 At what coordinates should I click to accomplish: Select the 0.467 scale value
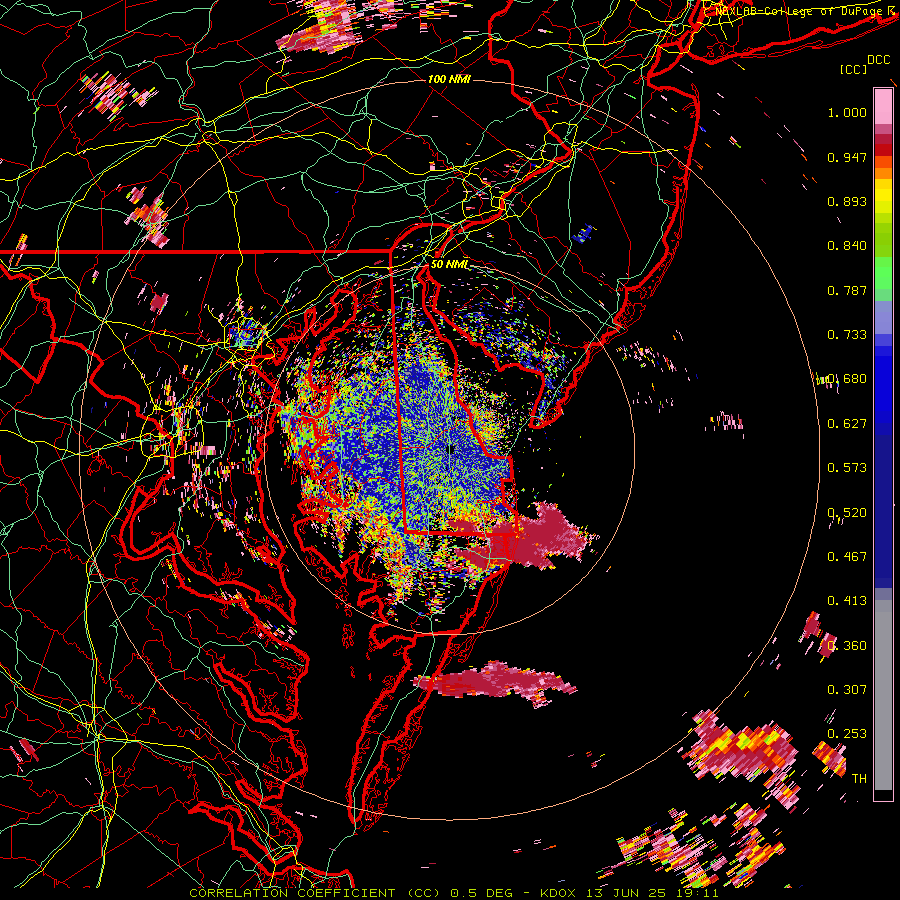coord(847,557)
